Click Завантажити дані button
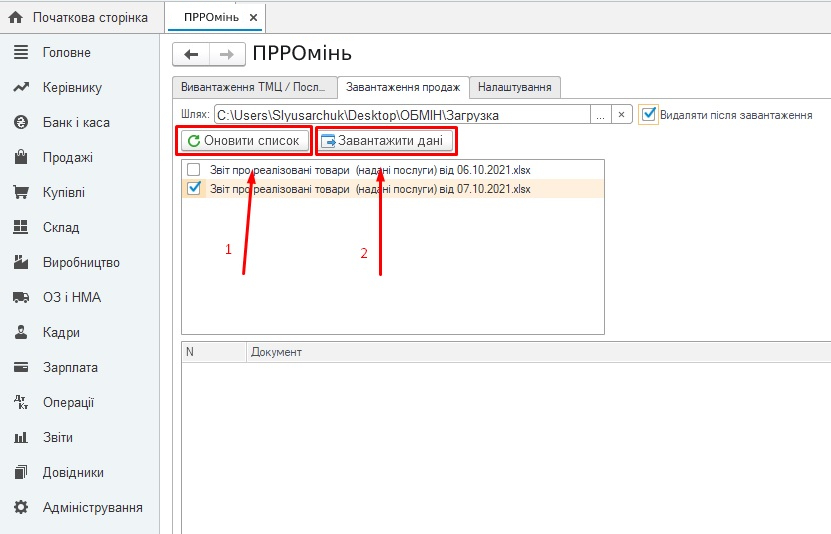831x534 pixels. coord(387,141)
